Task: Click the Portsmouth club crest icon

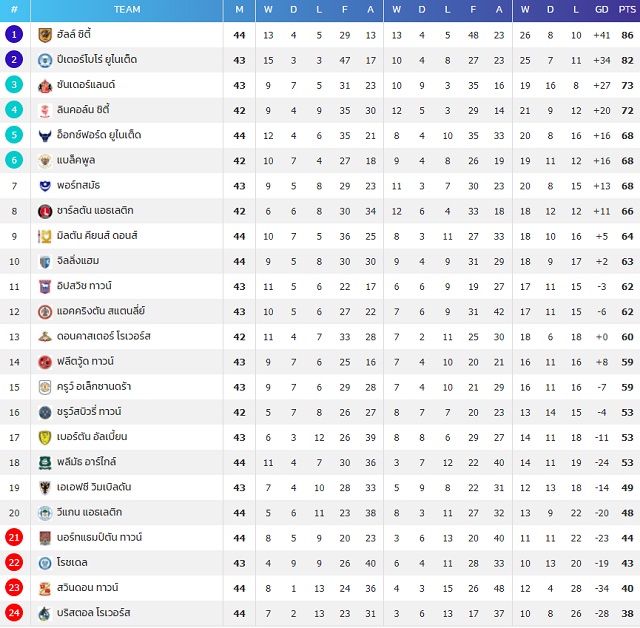Action: pos(45,186)
